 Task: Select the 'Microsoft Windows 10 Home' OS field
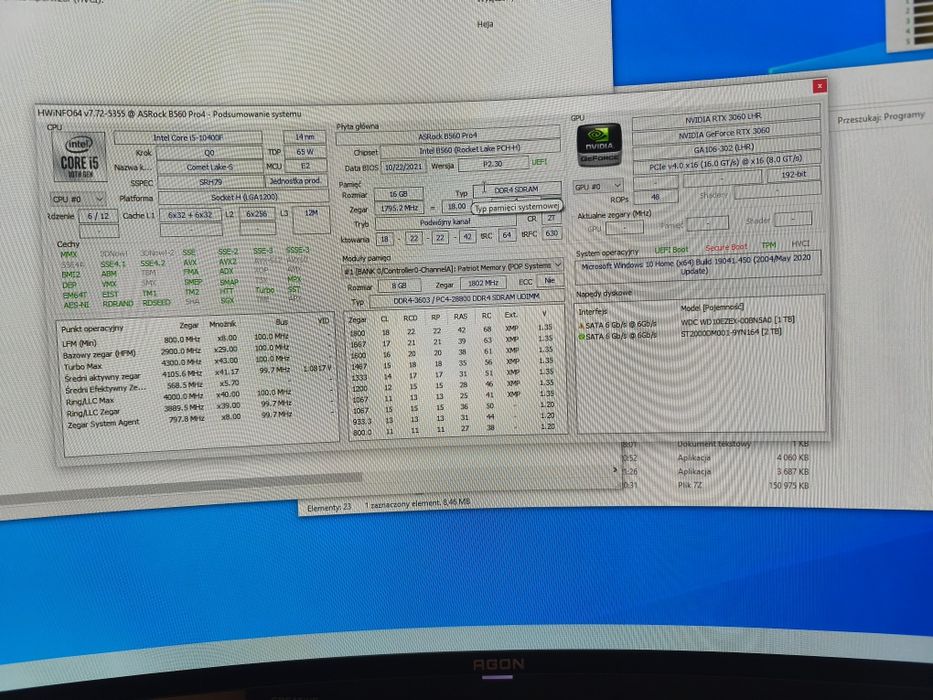698,266
